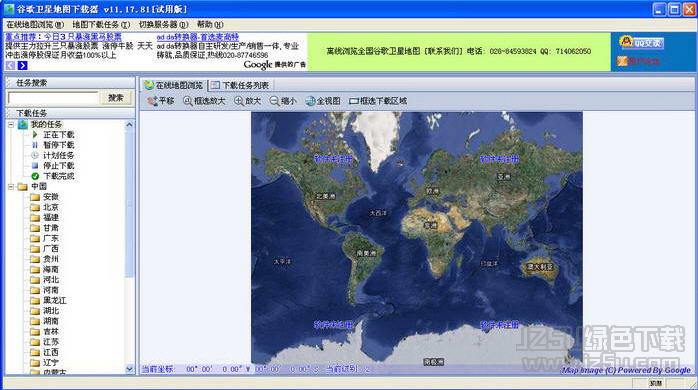Viewport: 698px width, 390px height.
Task: Open the 切换服务器 menu
Action: pos(163,24)
